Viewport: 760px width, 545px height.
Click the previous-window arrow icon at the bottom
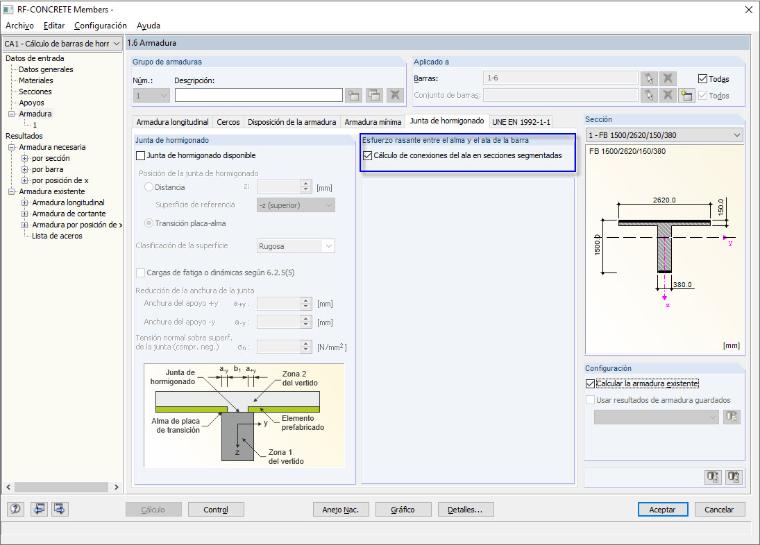pos(39,509)
